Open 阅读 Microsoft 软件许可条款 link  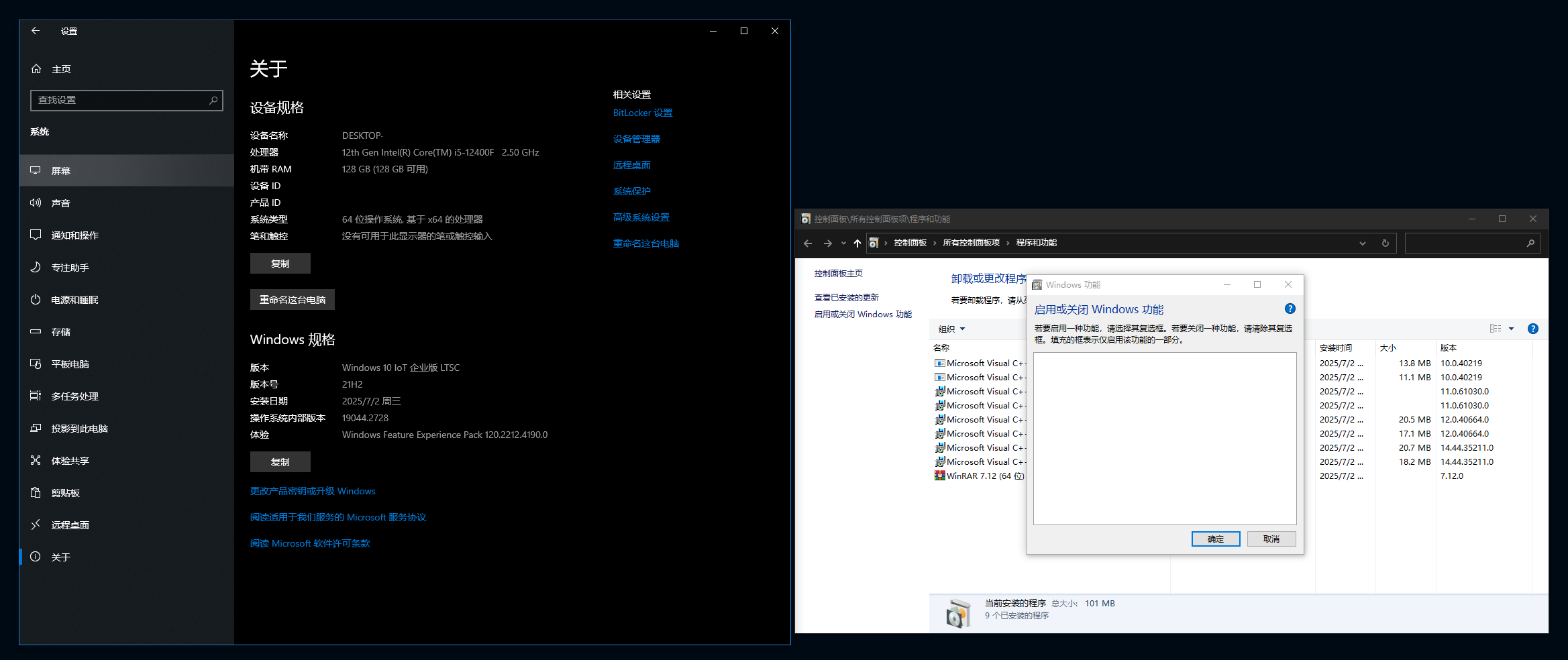[x=310, y=543]
